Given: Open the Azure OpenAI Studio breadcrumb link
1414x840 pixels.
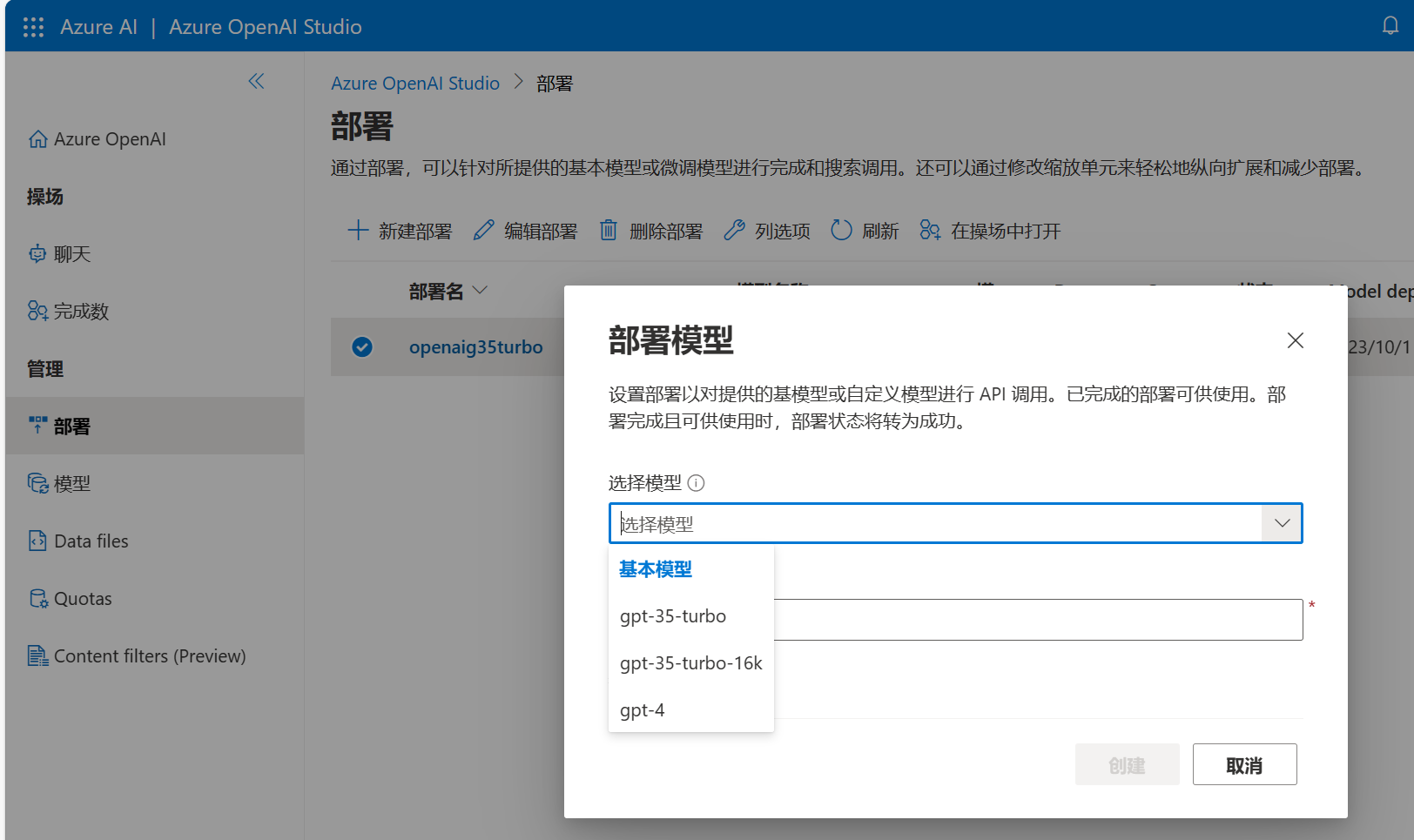Looking at the screenshot, I should coord(415,84).
